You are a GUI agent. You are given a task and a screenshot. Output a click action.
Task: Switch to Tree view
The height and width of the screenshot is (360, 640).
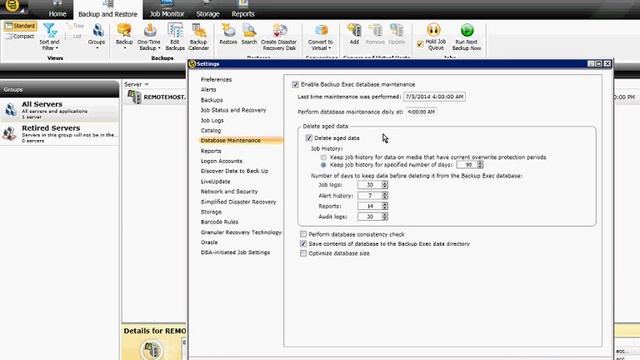tap(76, 26)
